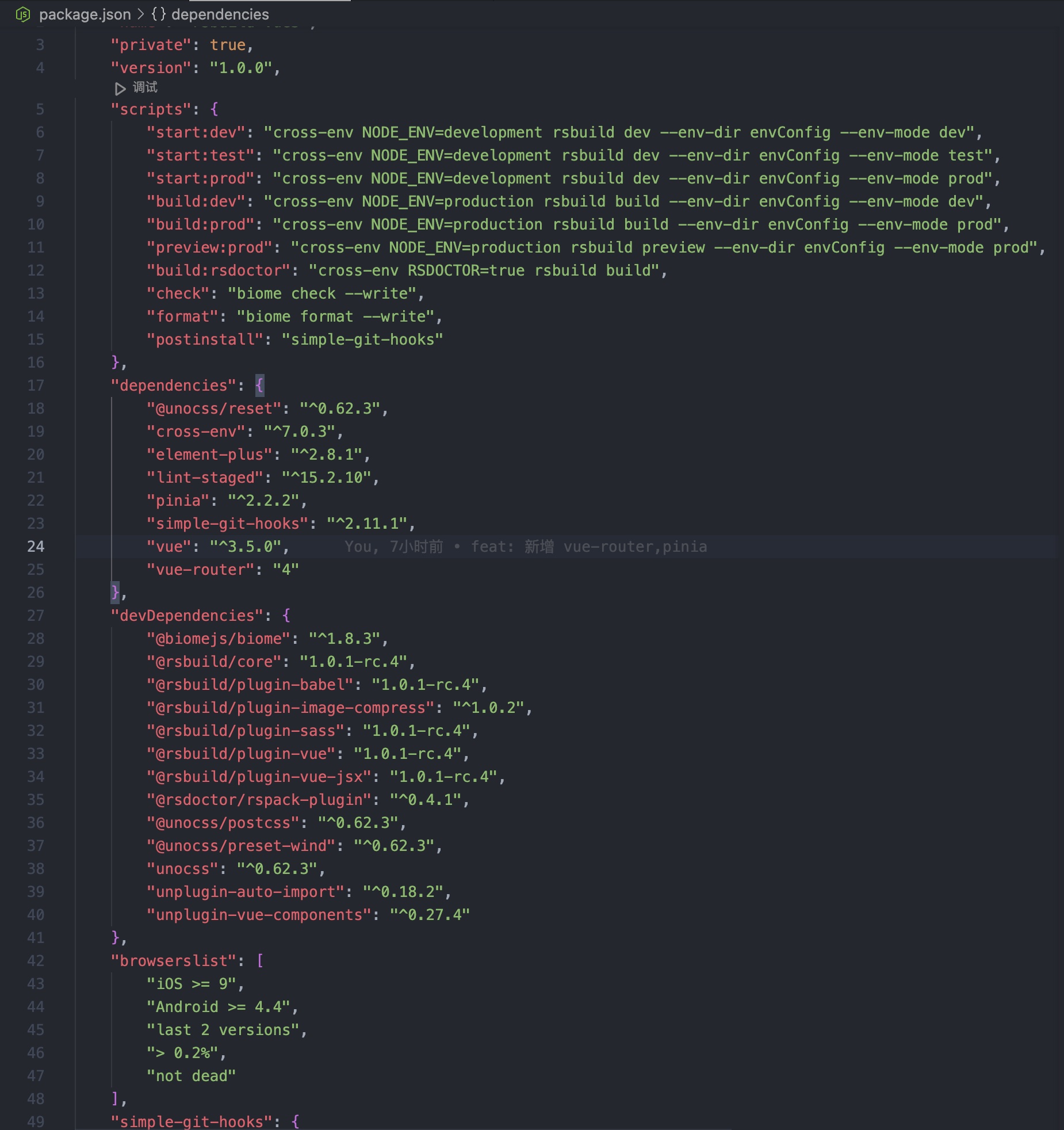Viewport: 1064px width, 1130px height.
Task: Click the true value on line 3
Action: 228,45
